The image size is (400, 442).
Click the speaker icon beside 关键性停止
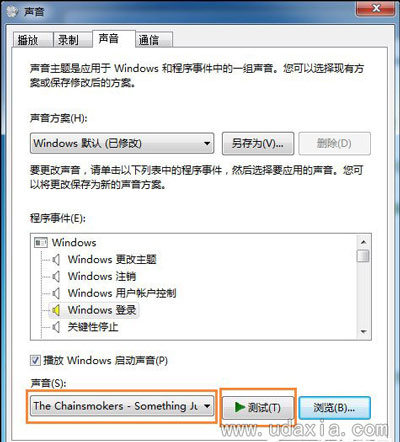[56, 327]
